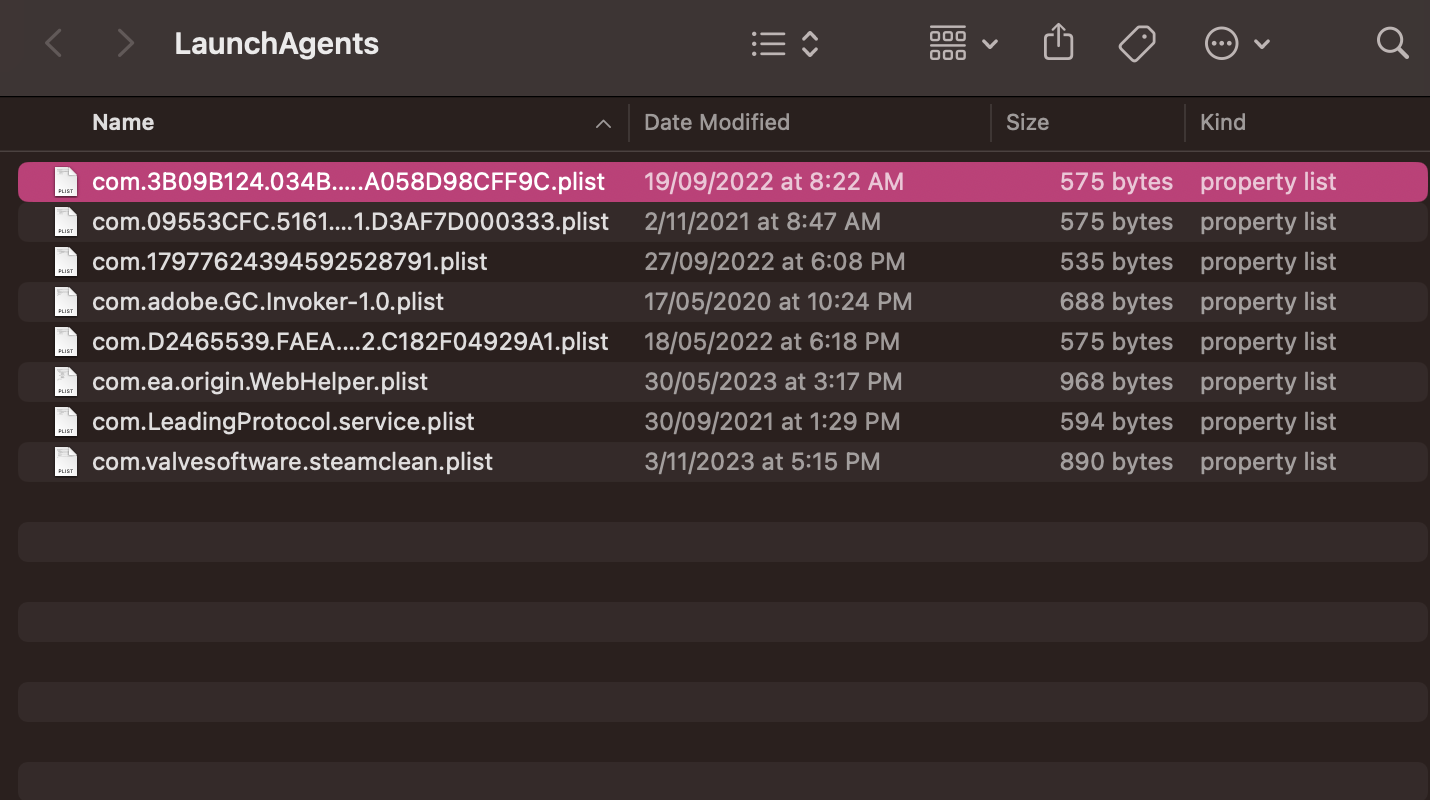Click the plist icon beside com.adobe.GC.Invoker-1.0.plist
1430x800 pixels.
click(66, 301)
